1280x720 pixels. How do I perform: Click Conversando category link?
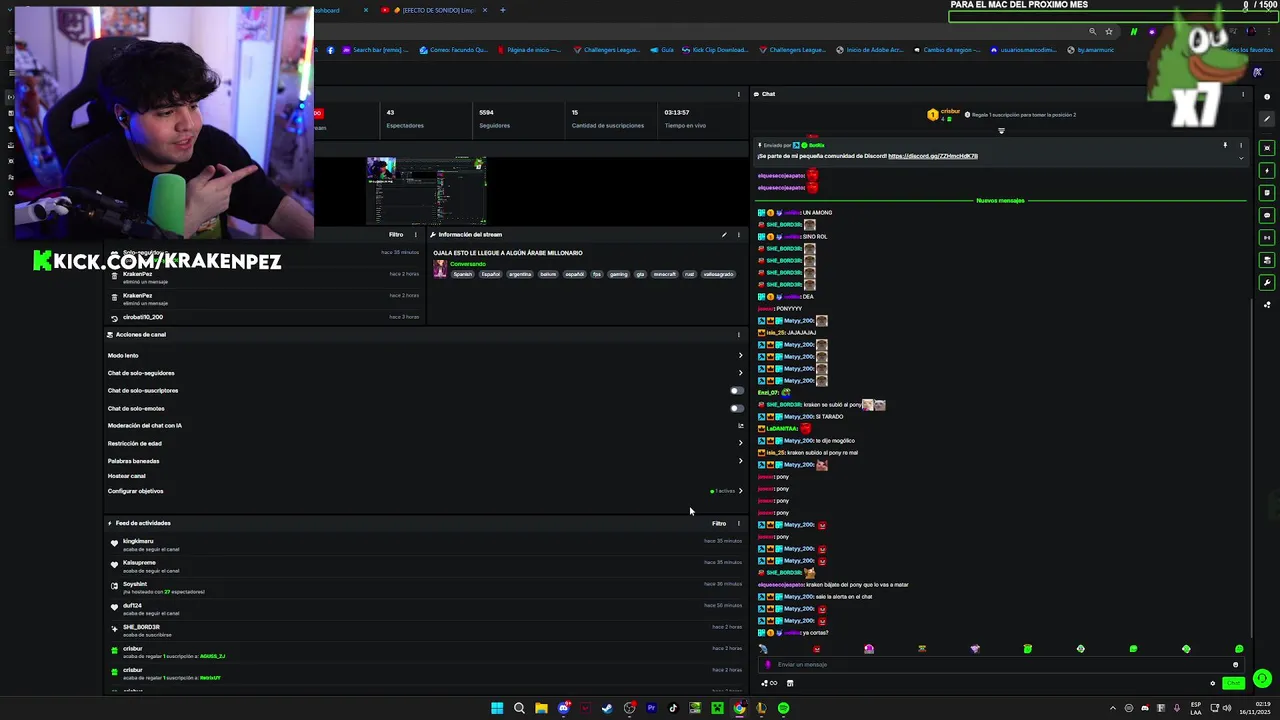(468, 264)
